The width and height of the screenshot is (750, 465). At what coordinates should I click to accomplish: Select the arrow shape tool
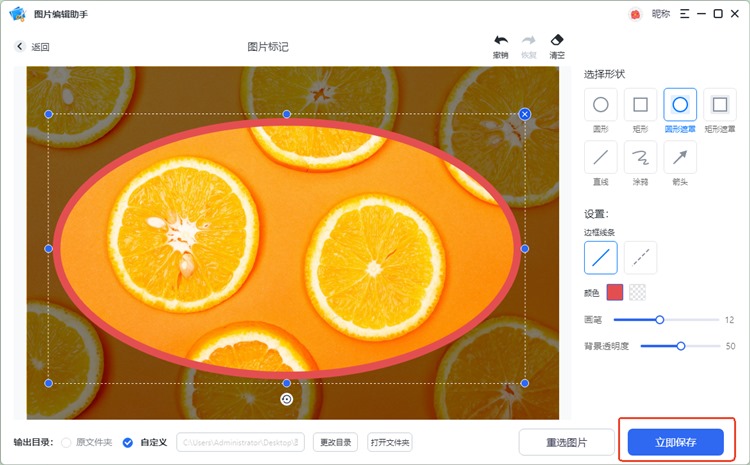click(680, 157)
